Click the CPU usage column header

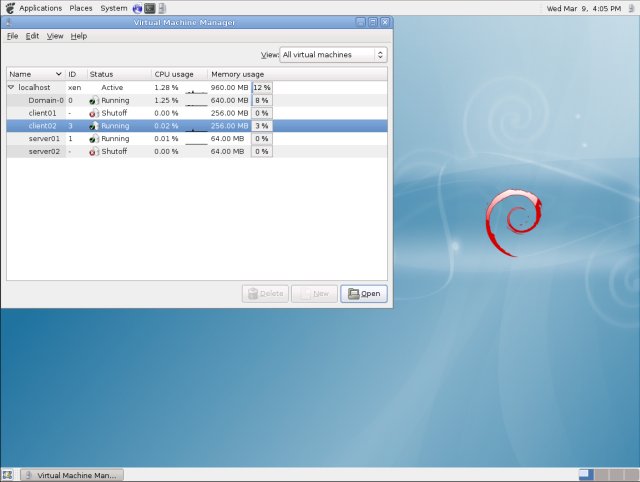[x=180, y=74]
